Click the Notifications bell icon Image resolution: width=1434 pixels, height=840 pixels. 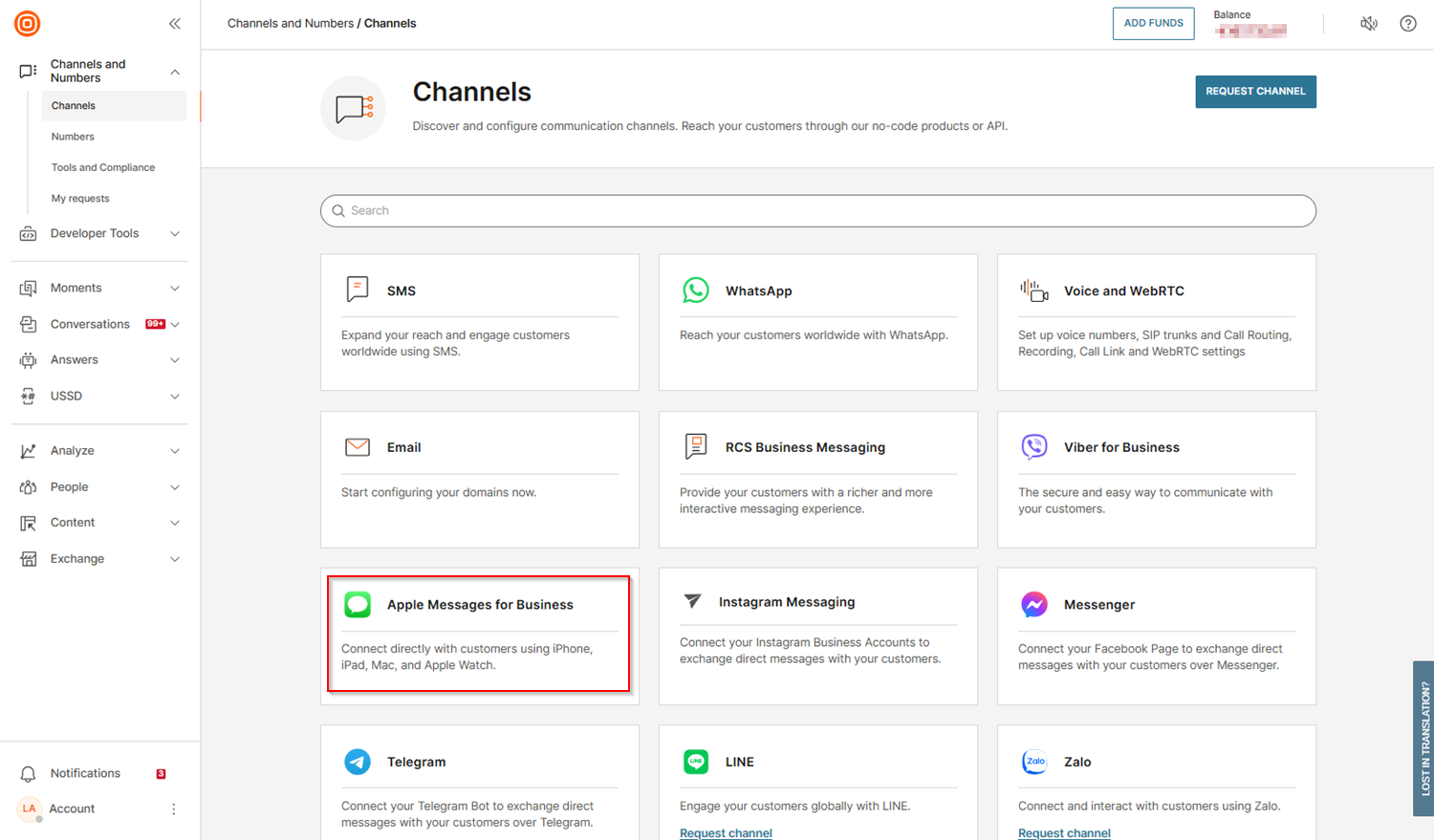click(x=29, y=773)
